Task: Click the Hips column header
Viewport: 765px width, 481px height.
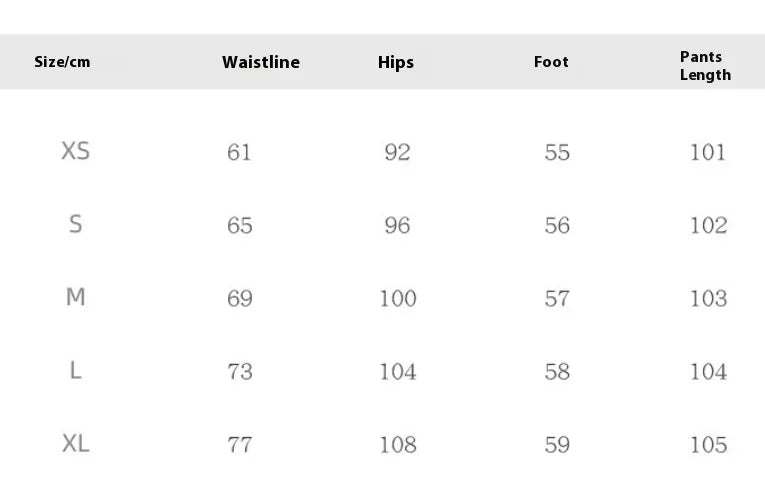Action: tap(396, 62)
